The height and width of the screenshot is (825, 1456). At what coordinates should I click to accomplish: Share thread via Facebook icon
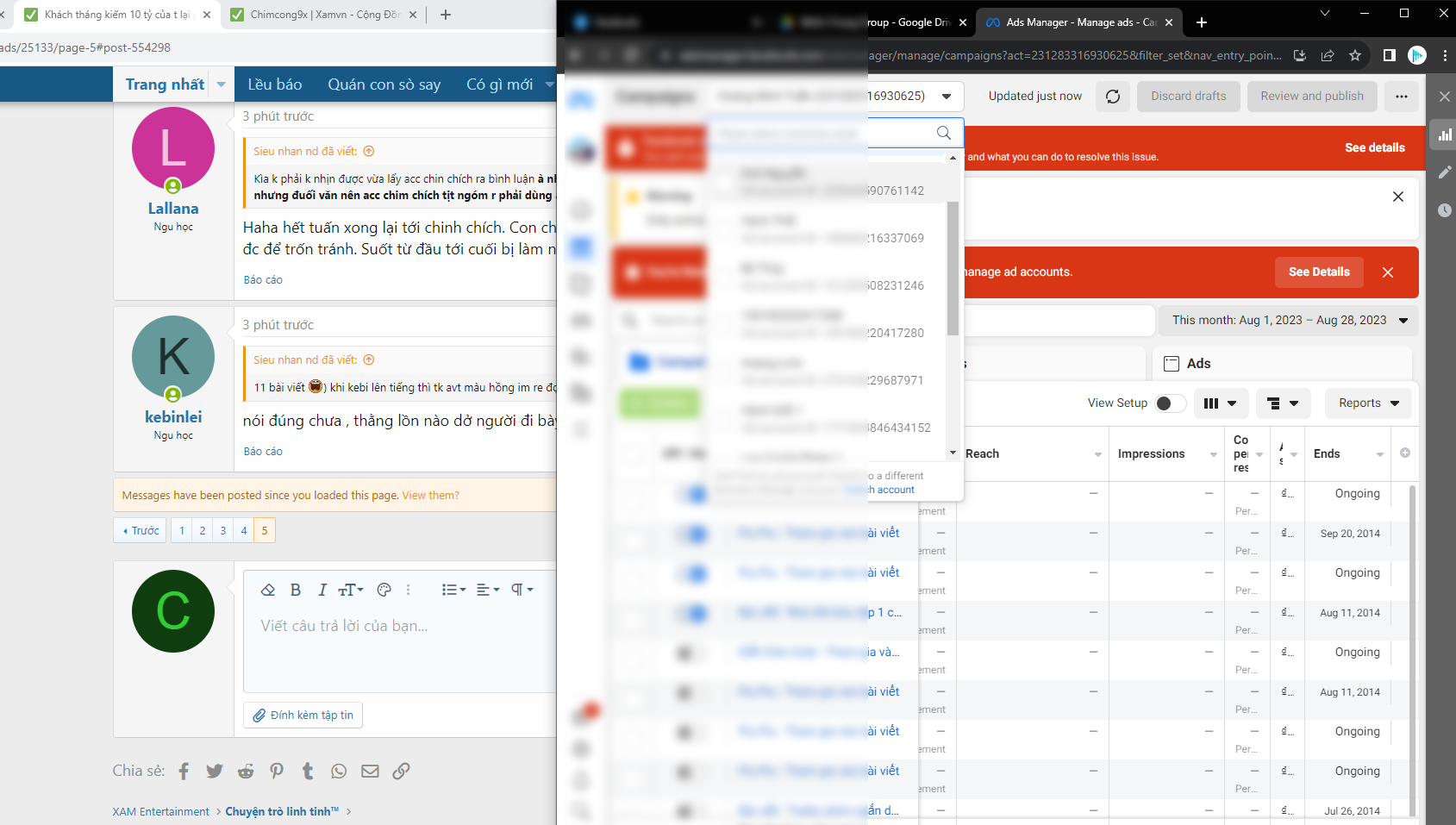(184, 771)
